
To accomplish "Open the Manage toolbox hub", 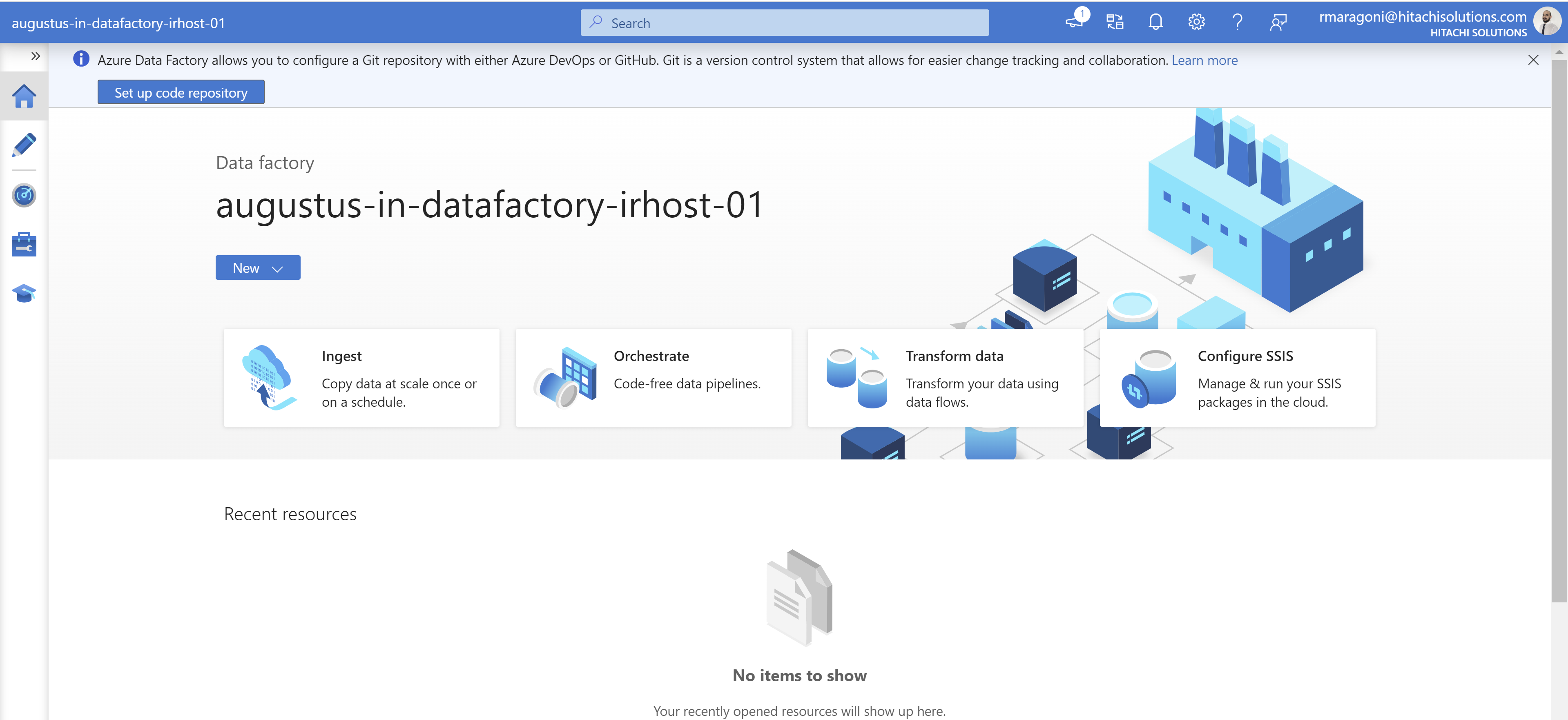I will coord(24,245).
